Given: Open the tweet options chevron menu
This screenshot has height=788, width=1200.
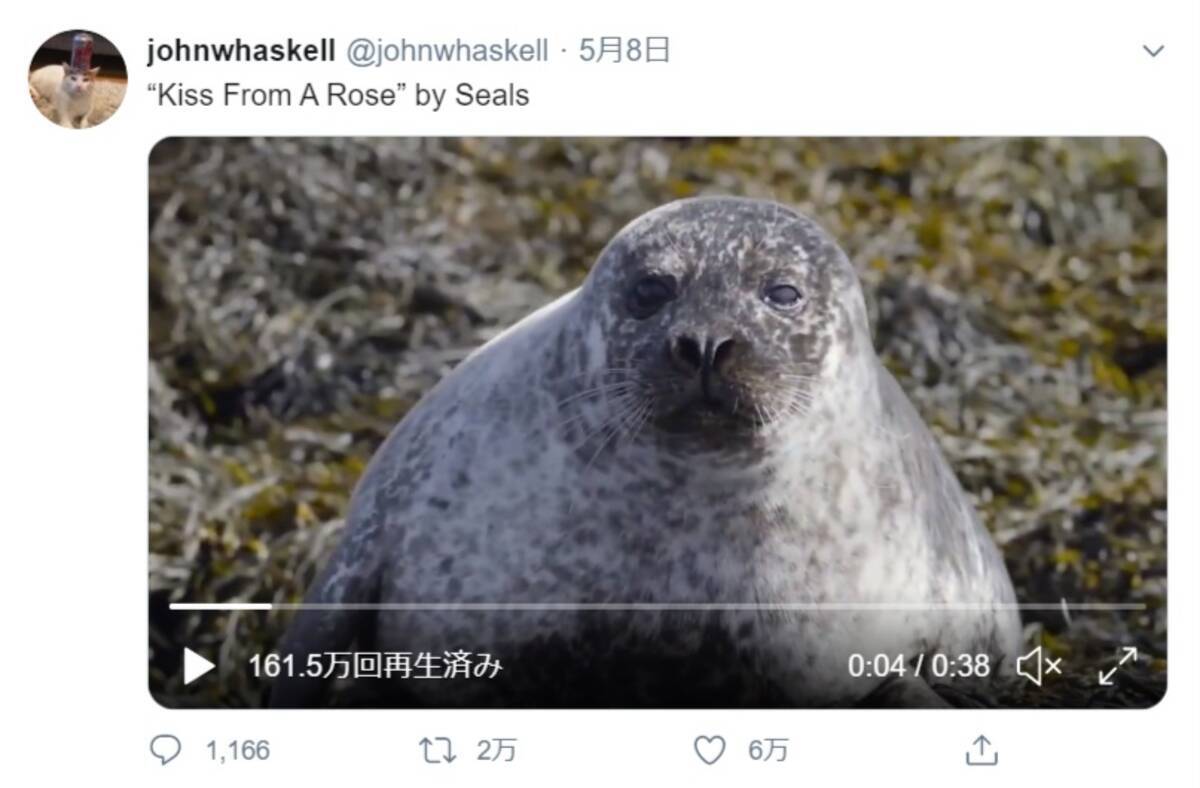Looking at the screenshot, I should tap(1153, 50).
